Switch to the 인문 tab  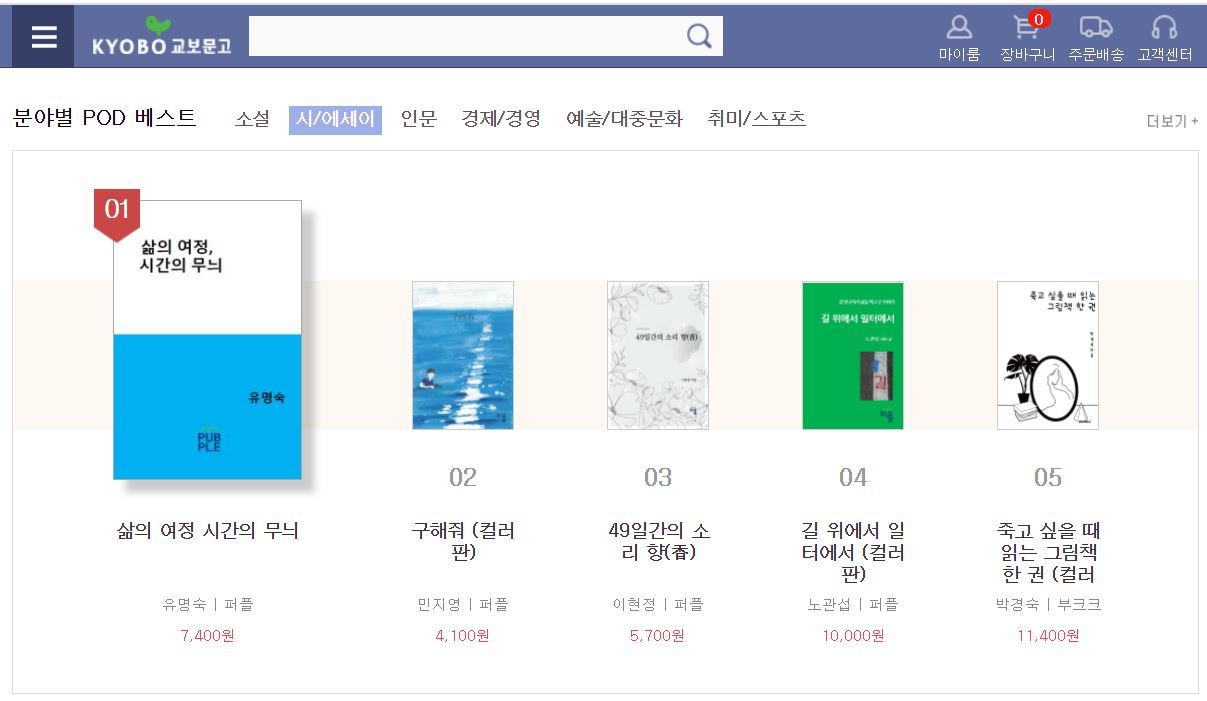[x=419, y=119]
